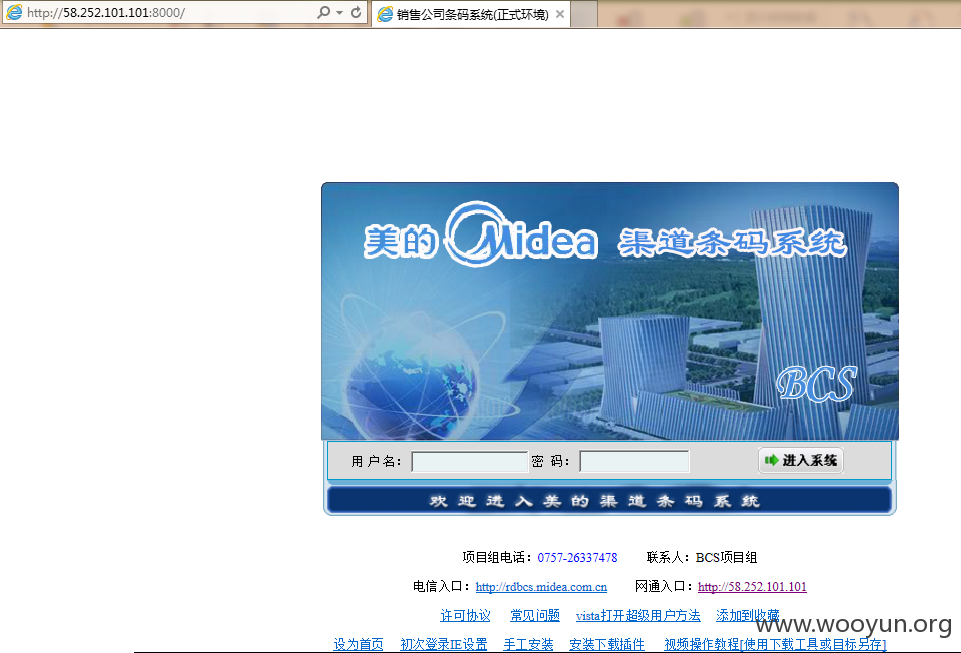
Task: Click the 进入系统 login button
Action: pos(801,460)
